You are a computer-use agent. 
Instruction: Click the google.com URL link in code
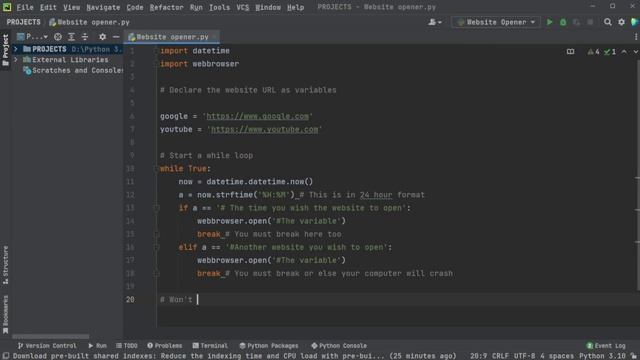point(258,116)
